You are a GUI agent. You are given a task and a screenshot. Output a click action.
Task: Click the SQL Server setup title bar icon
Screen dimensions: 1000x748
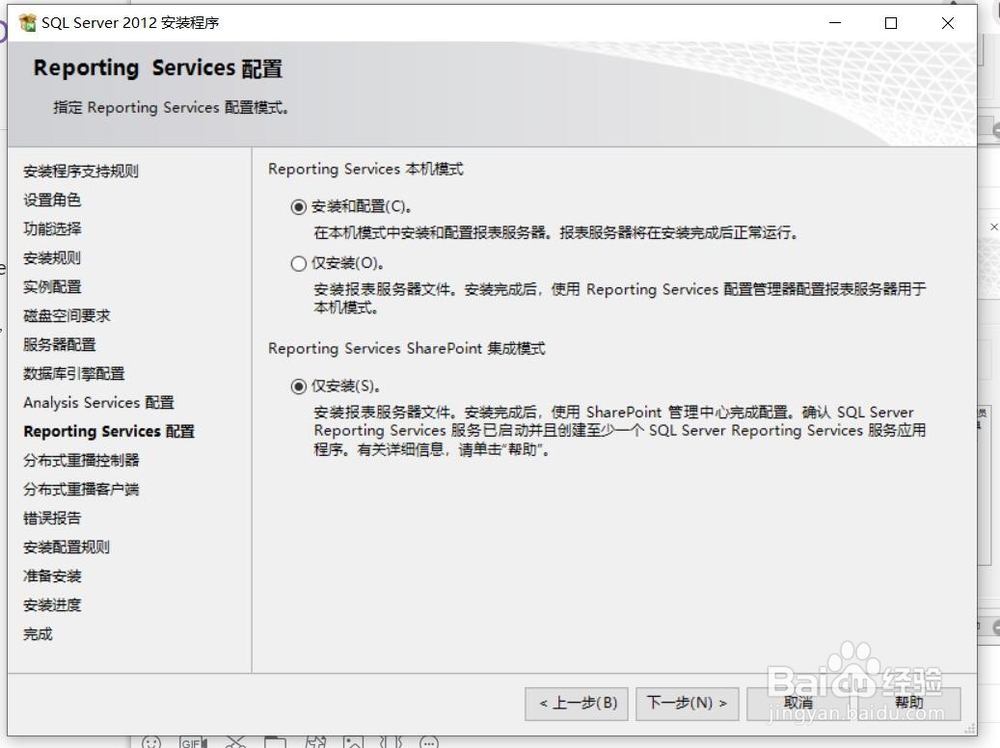27,23
